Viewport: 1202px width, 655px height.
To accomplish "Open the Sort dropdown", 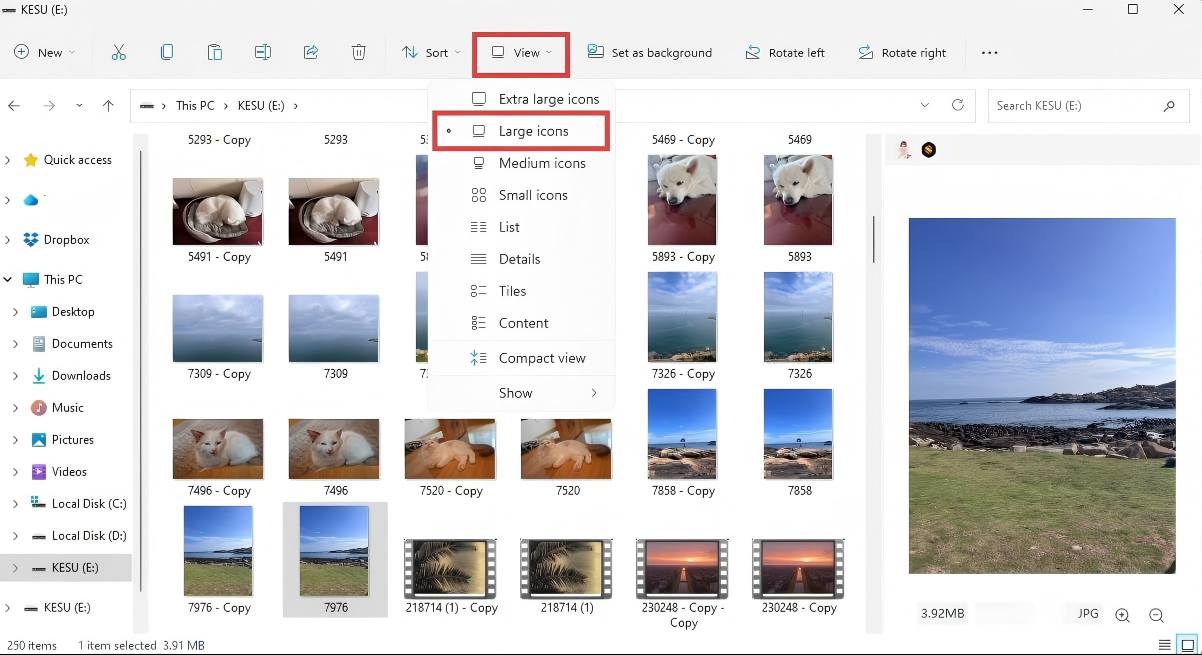I will (x=431, y=53).
